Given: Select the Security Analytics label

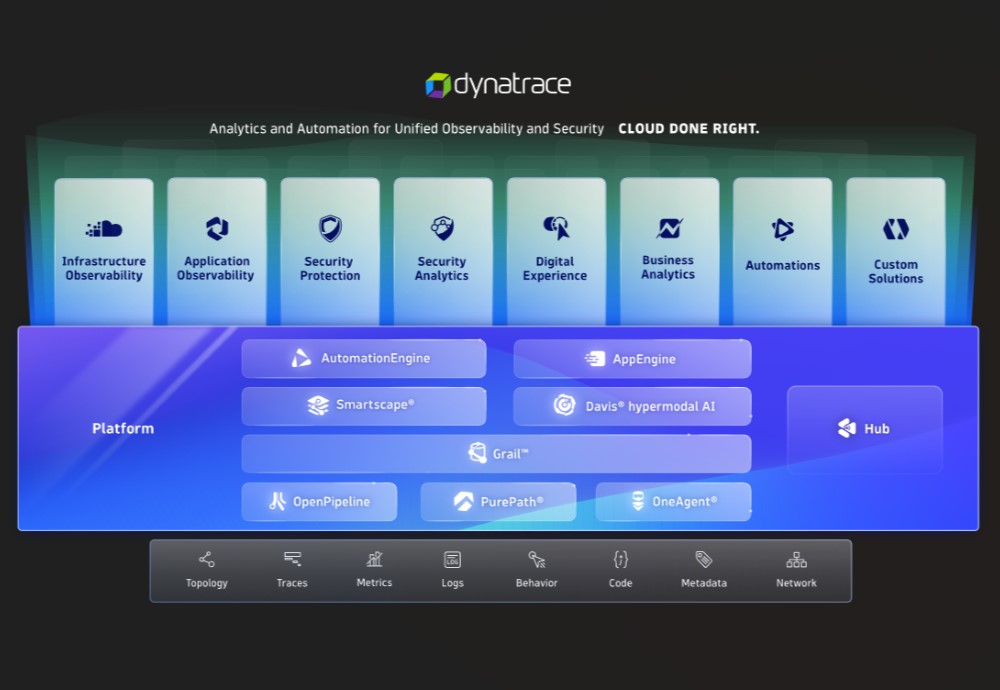Looking at the screenshot, I should tap(442, 268).
